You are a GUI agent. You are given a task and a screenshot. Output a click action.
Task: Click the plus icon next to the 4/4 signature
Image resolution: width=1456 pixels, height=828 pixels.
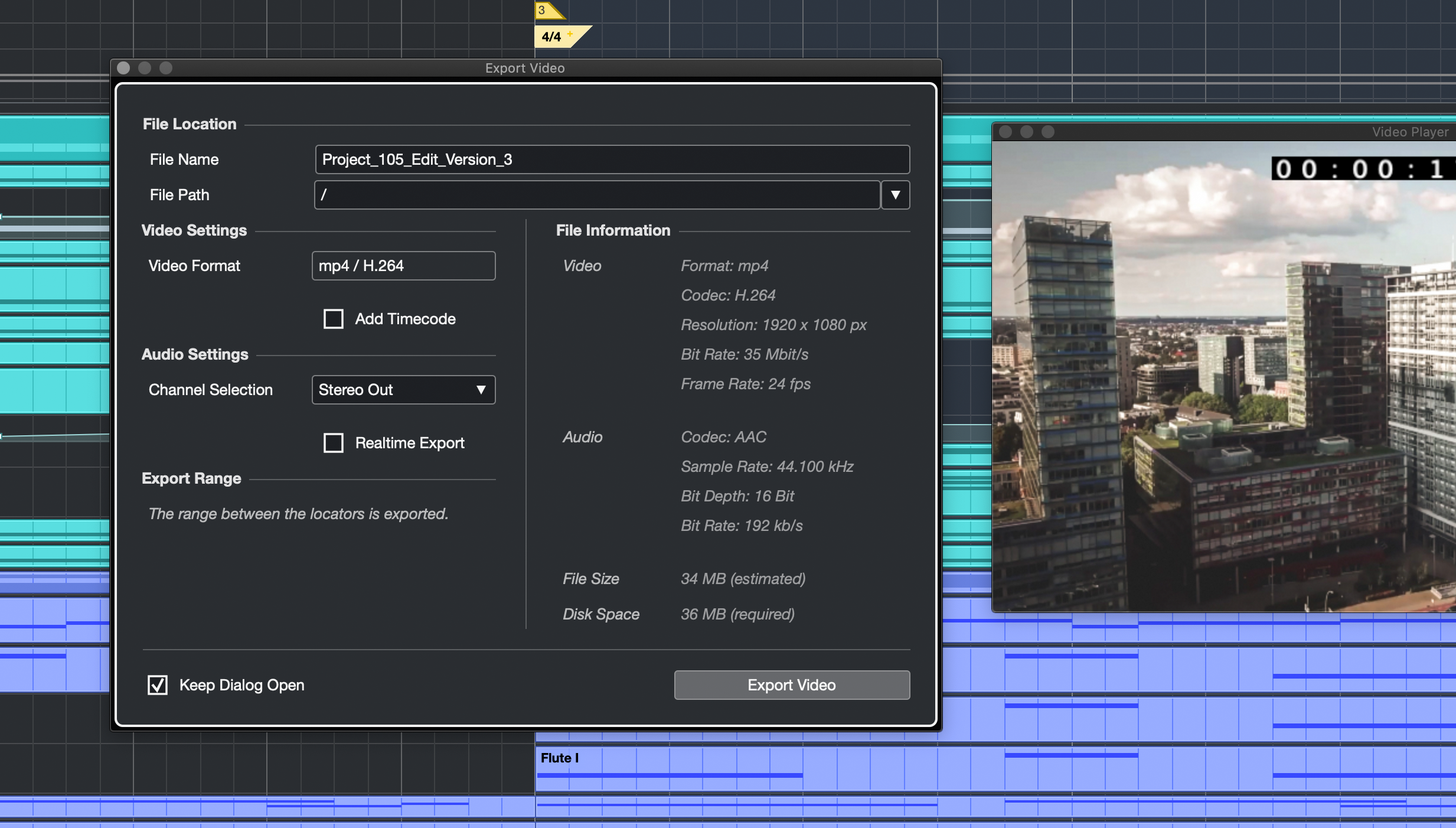570,34
